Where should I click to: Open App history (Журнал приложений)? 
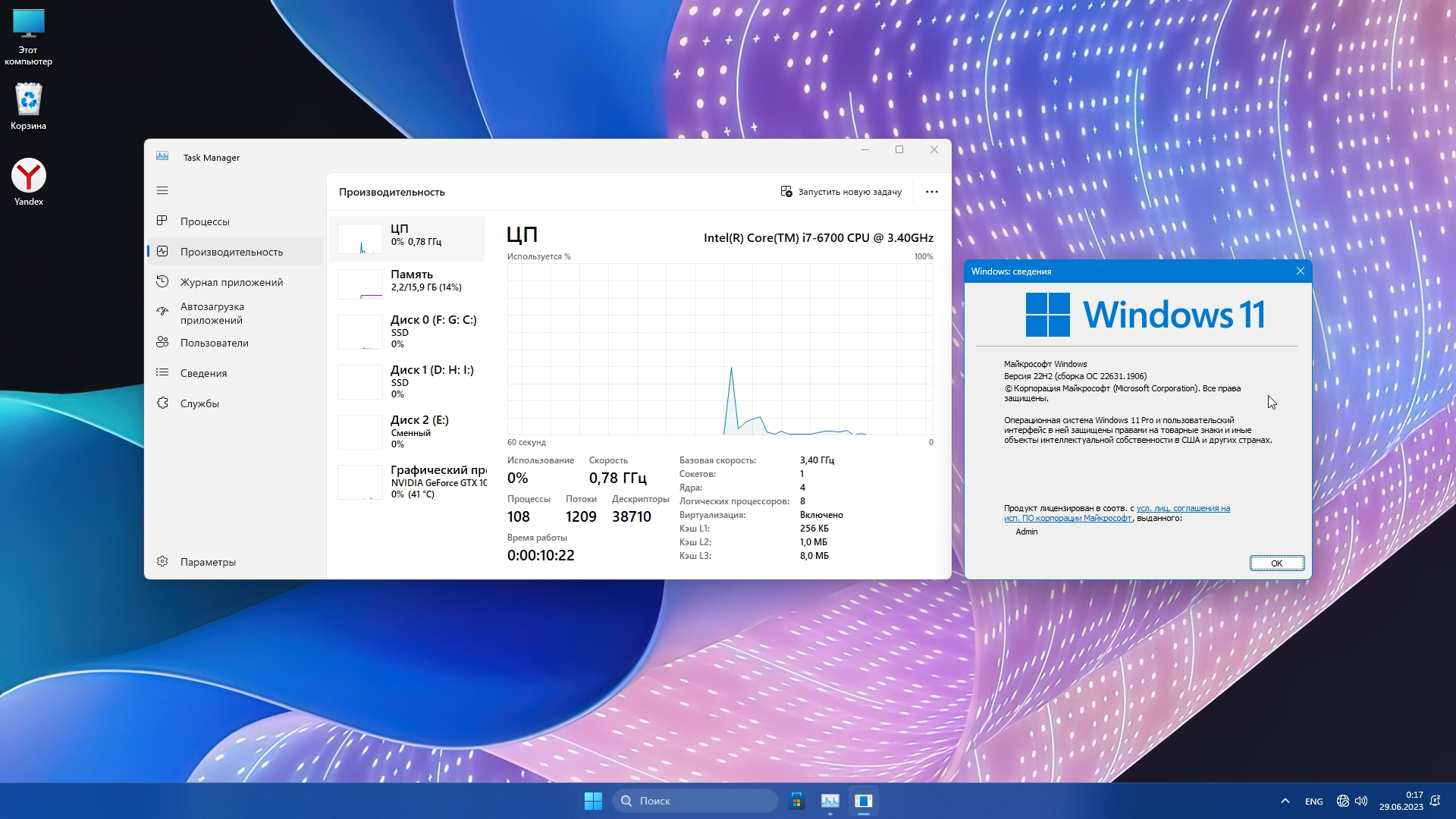tap(231, 282)
